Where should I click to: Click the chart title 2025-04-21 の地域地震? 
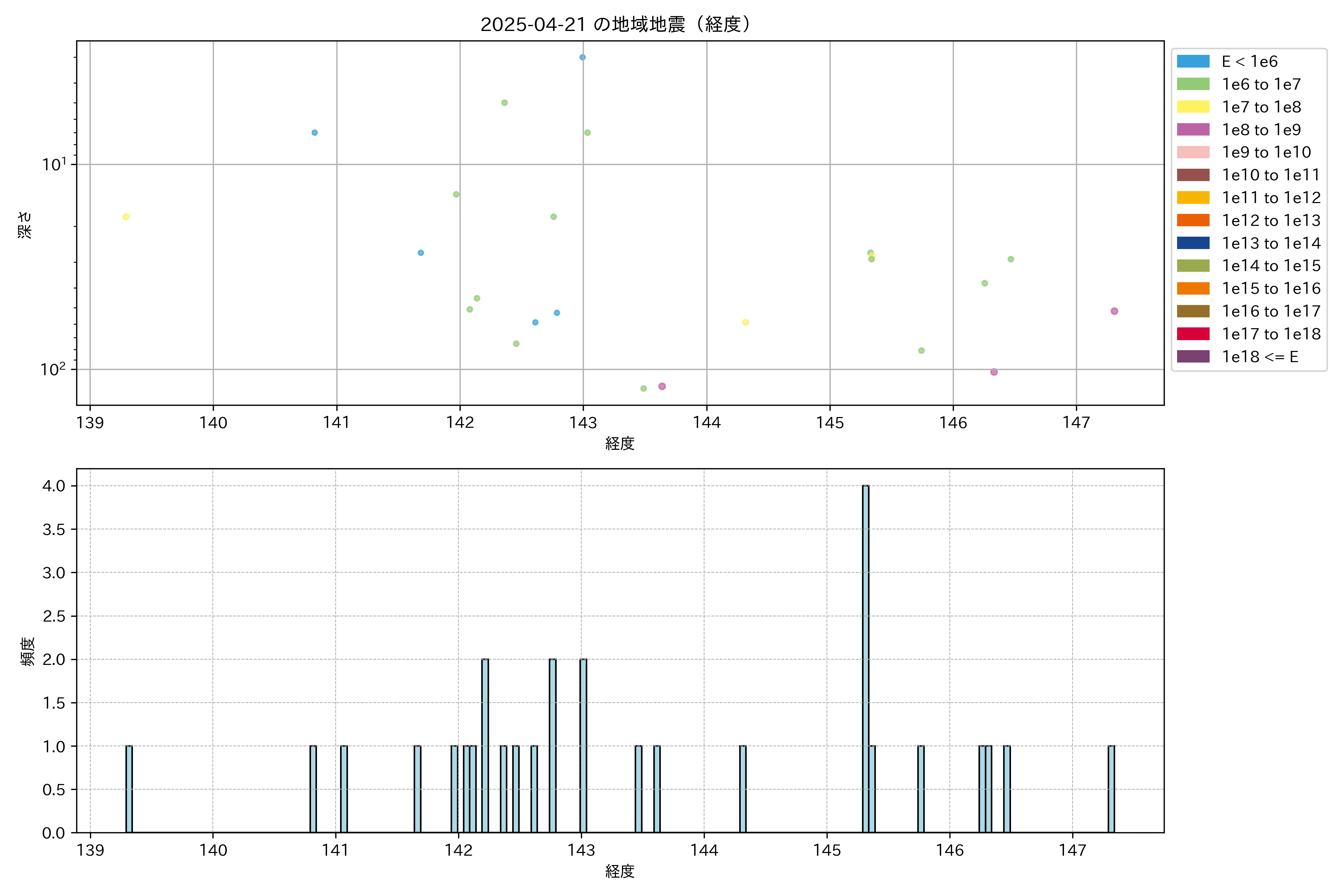[615, 25]
